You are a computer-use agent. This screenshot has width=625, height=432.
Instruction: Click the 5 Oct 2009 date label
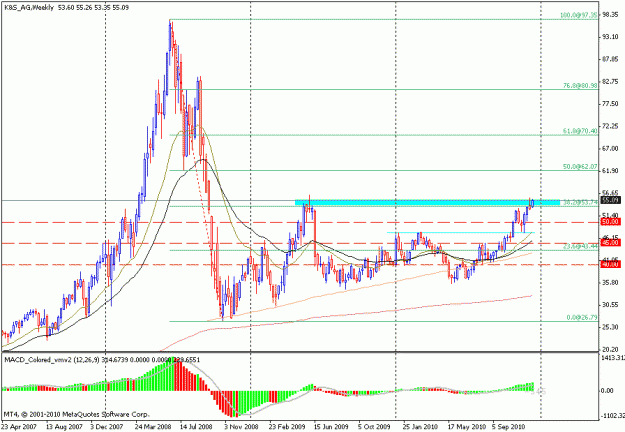click(374, 427)
